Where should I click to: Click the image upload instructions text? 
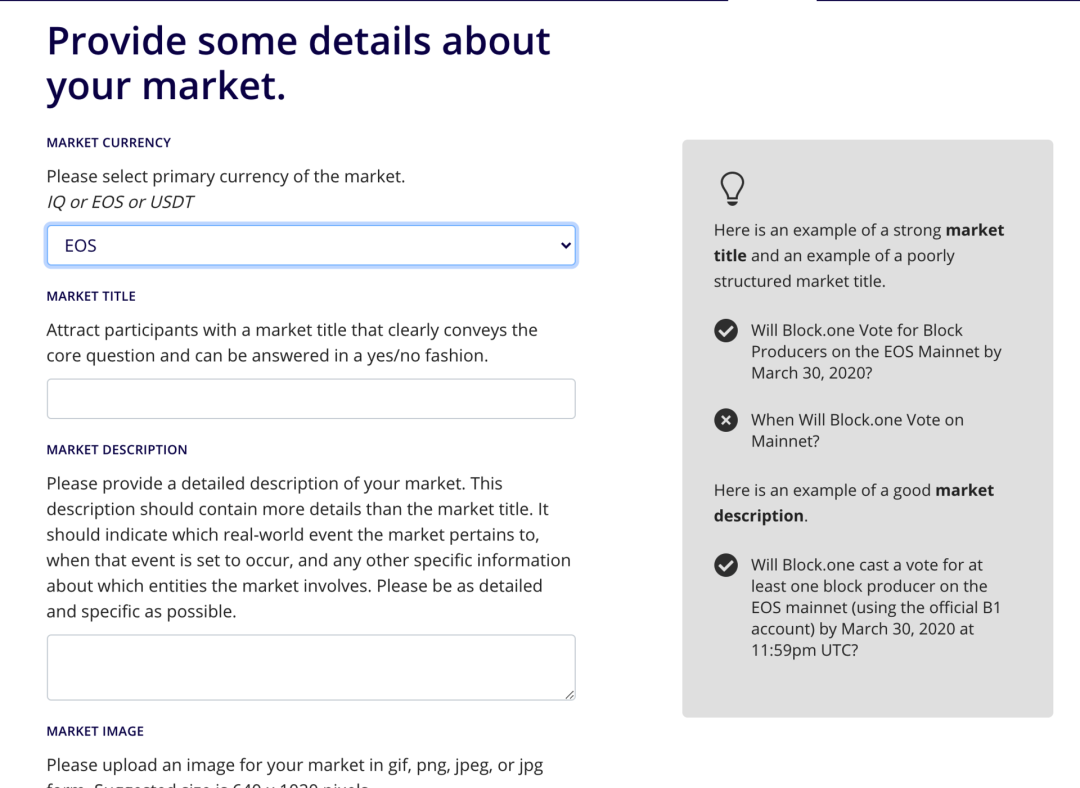295,773
